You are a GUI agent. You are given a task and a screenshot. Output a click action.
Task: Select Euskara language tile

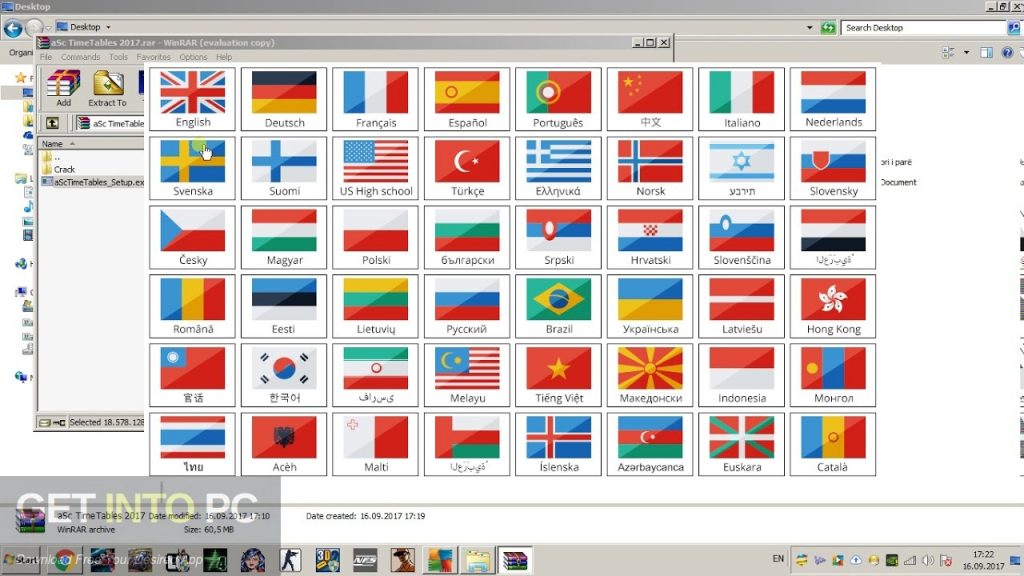tap(741, 444)
